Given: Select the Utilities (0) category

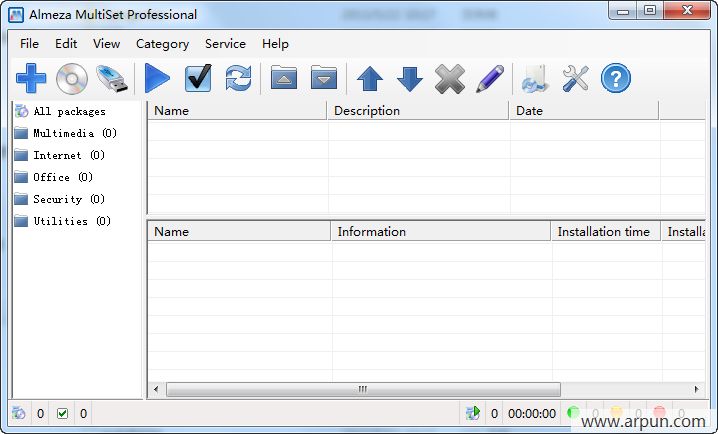Looking at the screenshot, I should 72,221.
